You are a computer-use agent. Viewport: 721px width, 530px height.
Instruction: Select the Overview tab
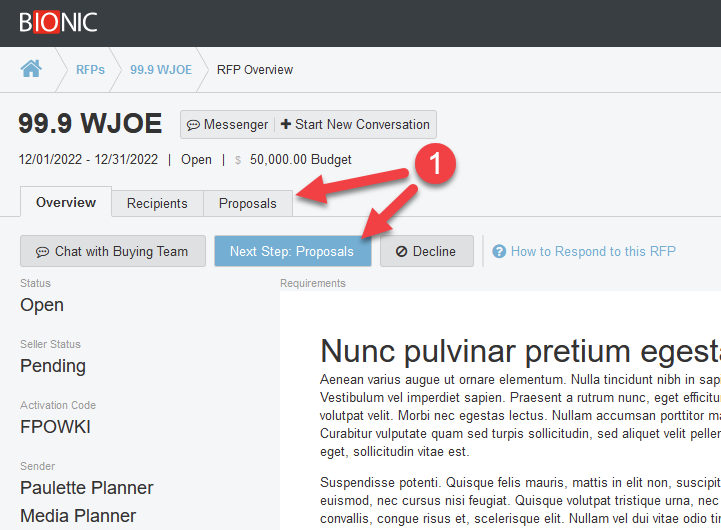[66, 202]
